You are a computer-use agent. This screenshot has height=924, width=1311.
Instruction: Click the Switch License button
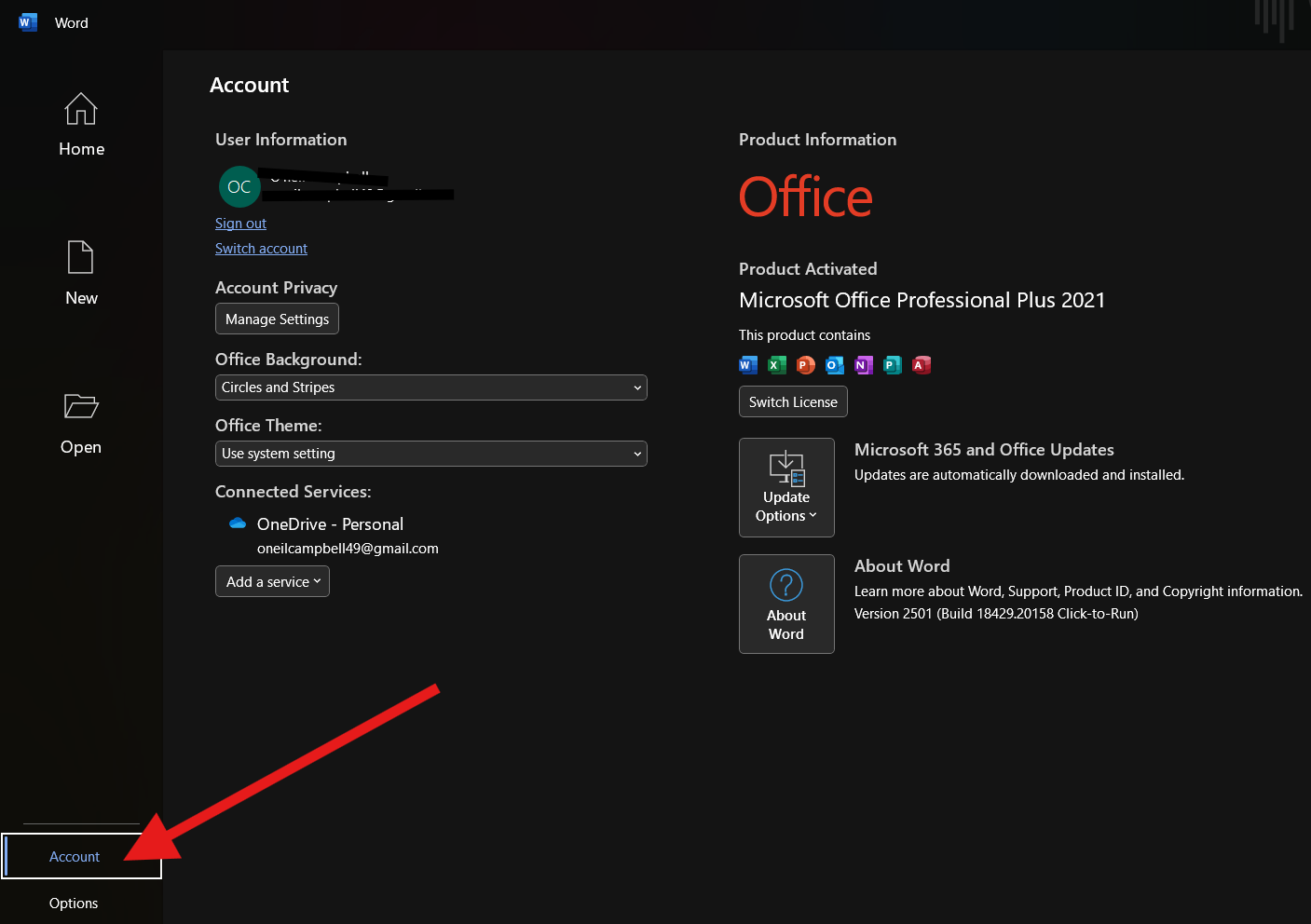[793, 401]
